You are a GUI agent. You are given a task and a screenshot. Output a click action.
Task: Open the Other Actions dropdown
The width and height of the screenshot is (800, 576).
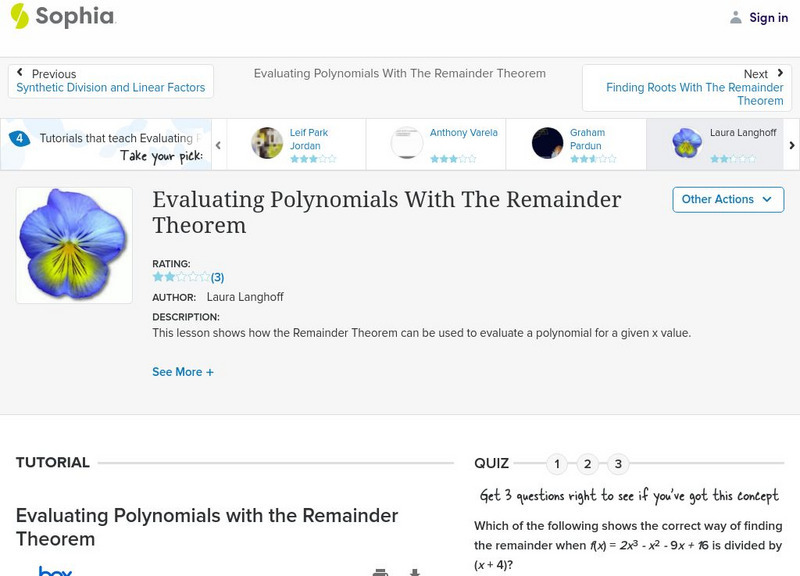pyautogui.click(x=727, y=199)
